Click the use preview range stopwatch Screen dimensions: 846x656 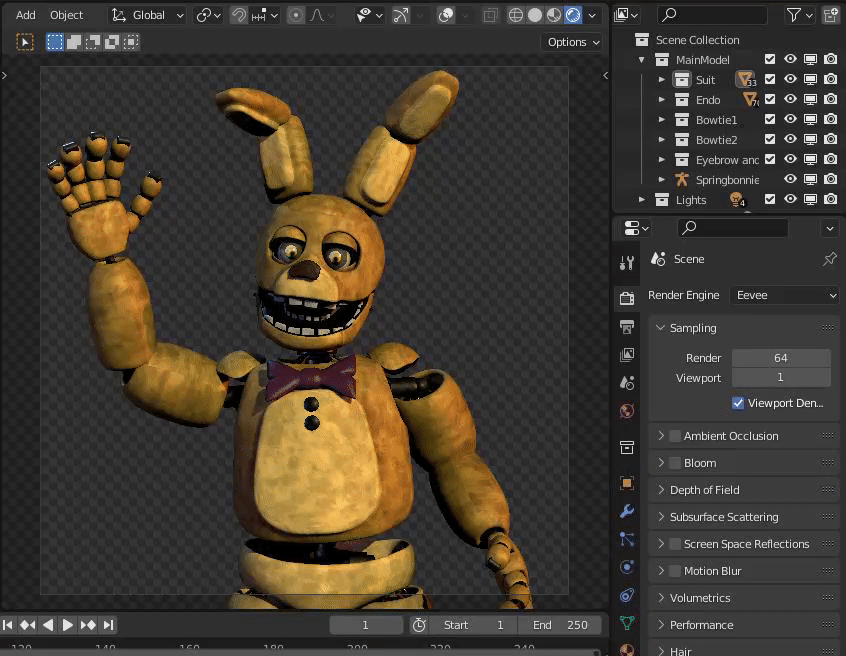click(x=419, y=625)
